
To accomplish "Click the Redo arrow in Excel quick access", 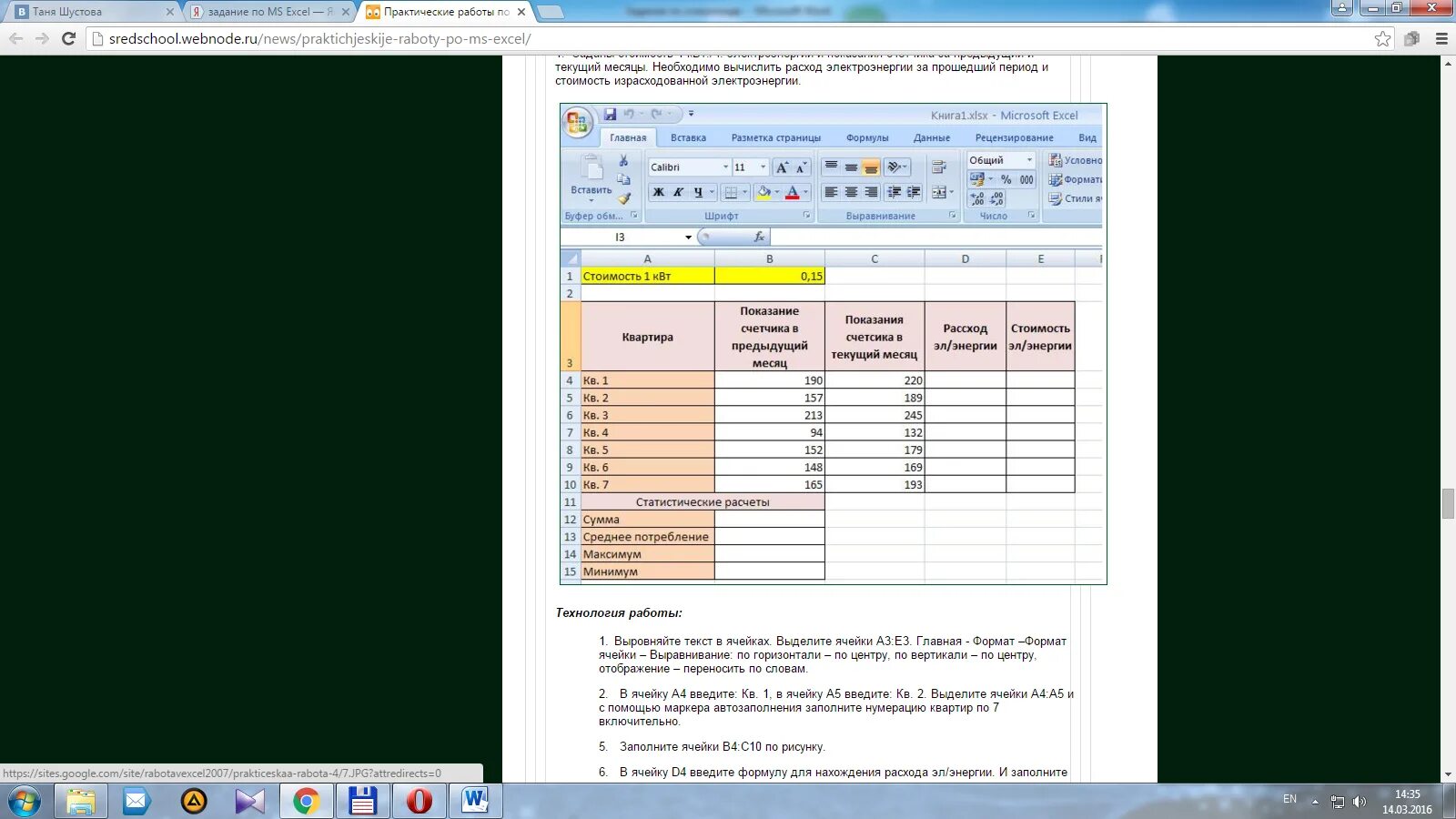I will click(x=656, y=115).
